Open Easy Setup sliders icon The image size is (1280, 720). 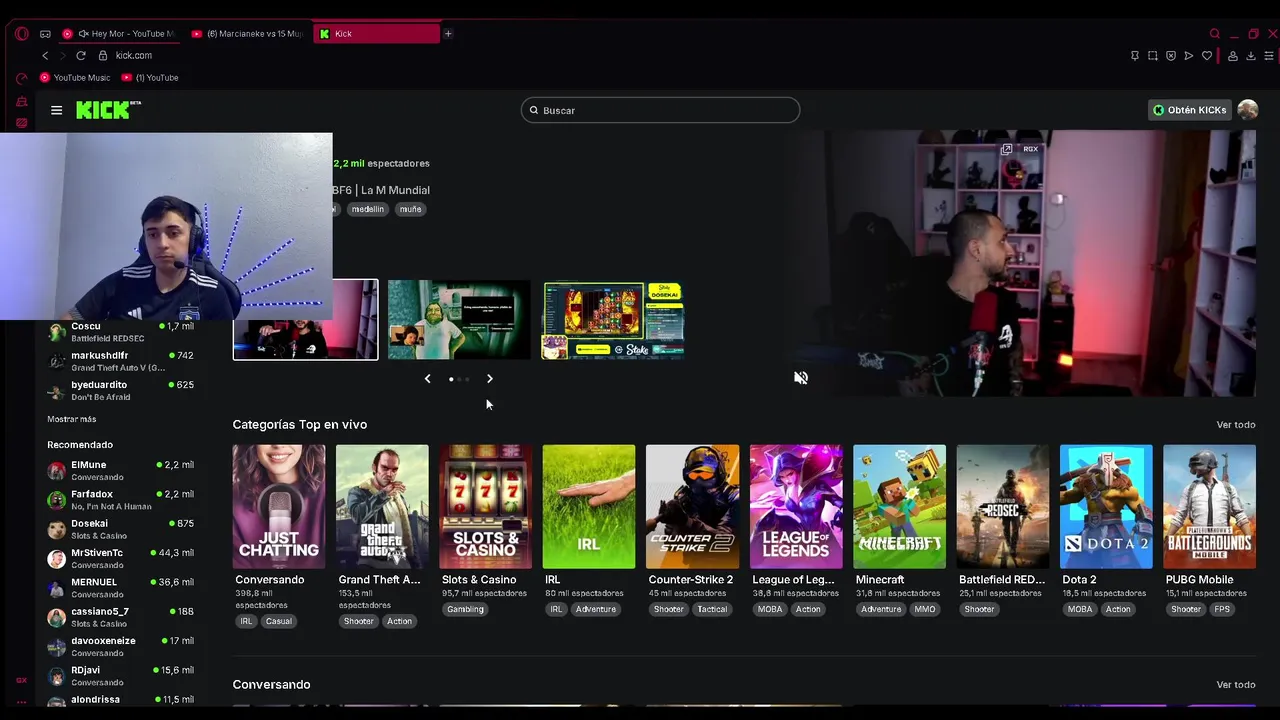click(x=1269, y=56)
